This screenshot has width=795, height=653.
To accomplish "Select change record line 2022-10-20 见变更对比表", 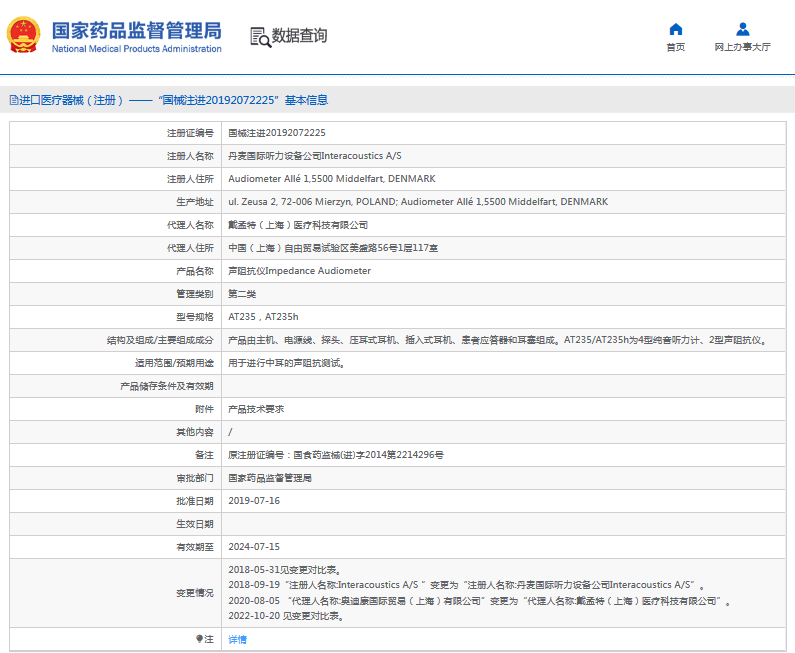I will tap(286, 616).
